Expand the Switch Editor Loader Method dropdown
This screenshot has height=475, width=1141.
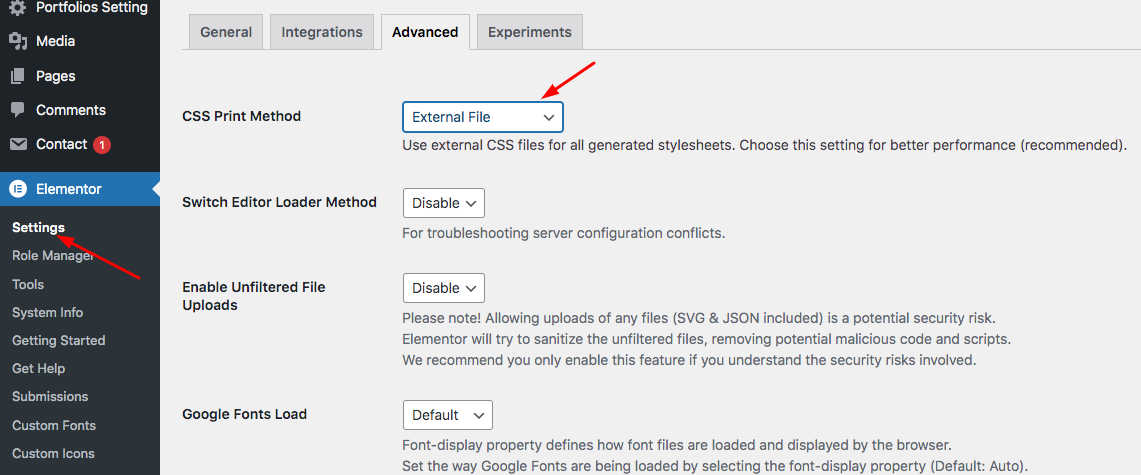(x=443, y=203)
